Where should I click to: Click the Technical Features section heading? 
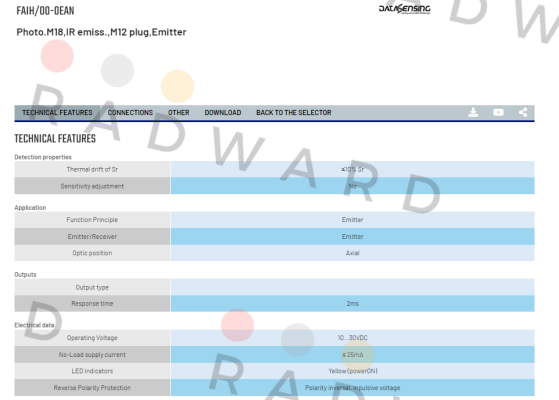point(55,138)
